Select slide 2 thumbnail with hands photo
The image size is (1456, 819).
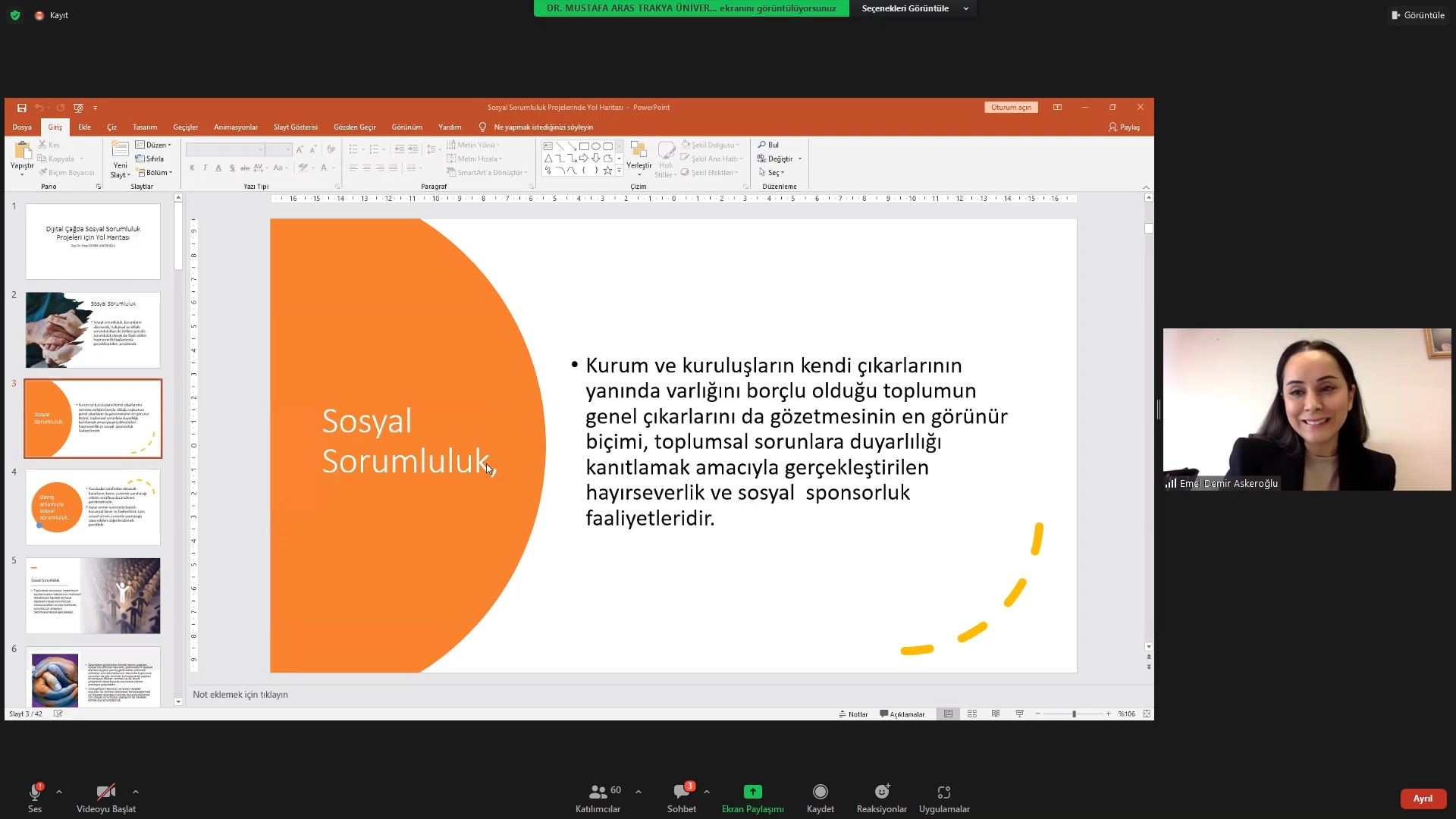point(93,330)
